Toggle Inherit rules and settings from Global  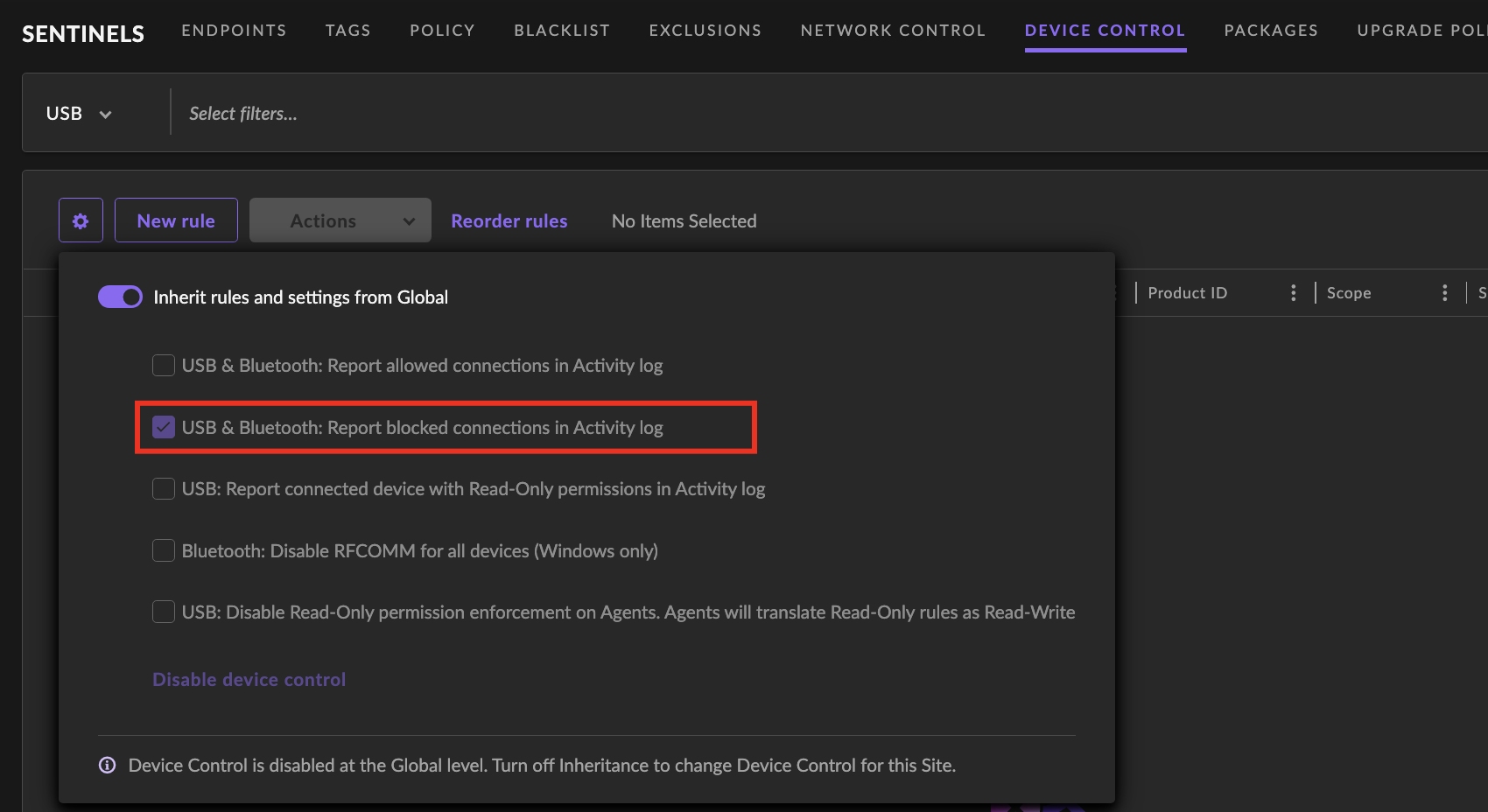pyautogui.click(x=120, y=297)
